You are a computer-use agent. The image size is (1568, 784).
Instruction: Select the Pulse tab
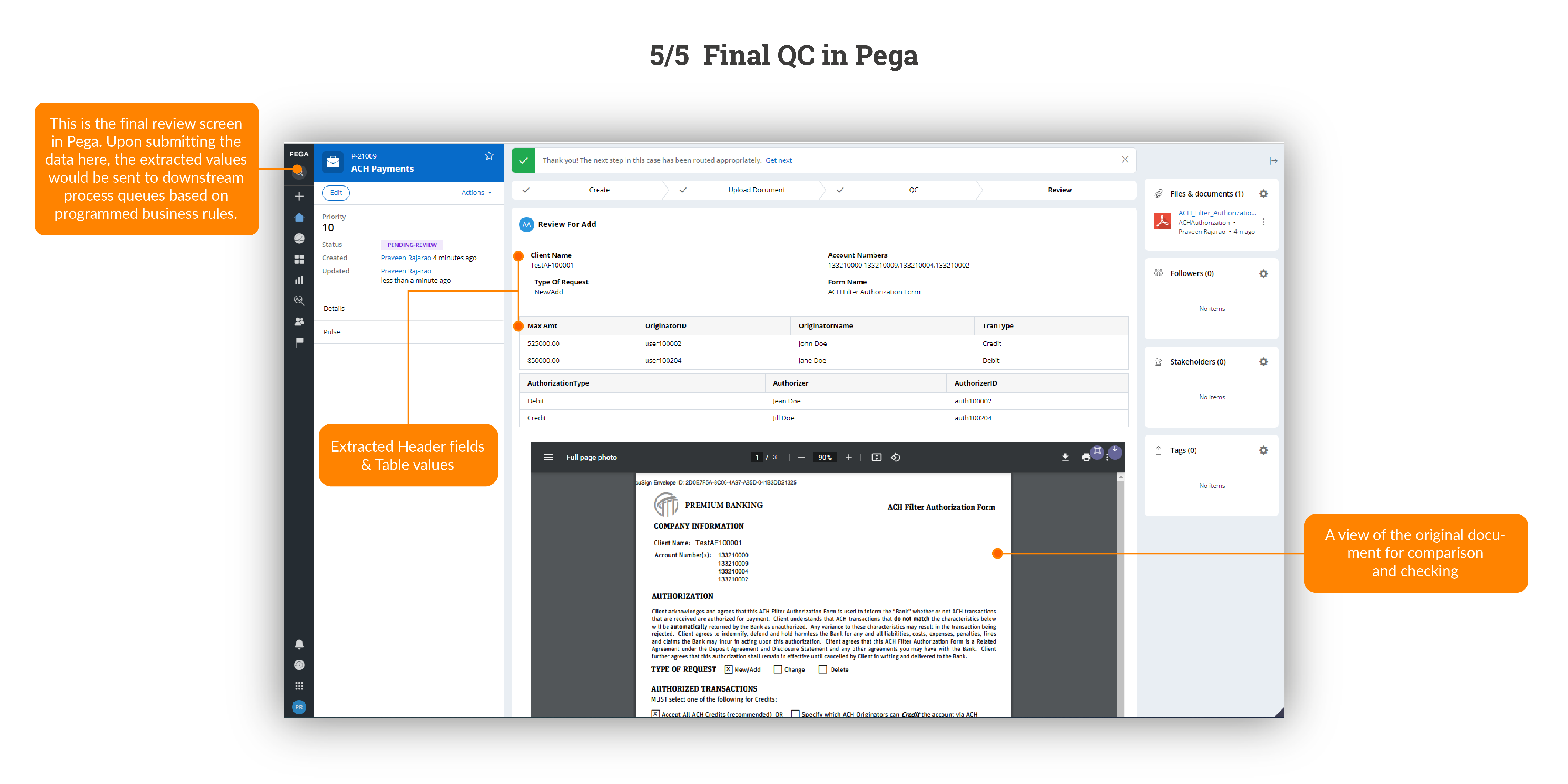pos(332,332)
